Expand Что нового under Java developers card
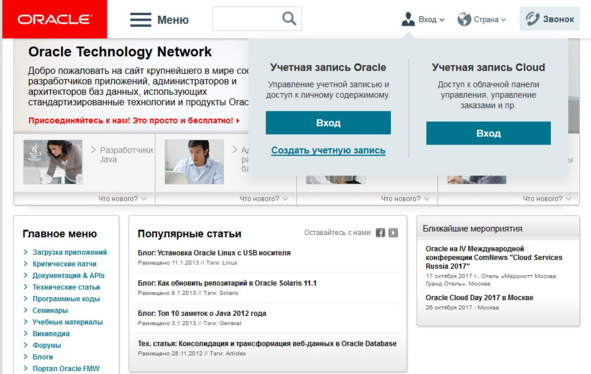The width and height of the screenshot is (591, 374). (122, 199)
